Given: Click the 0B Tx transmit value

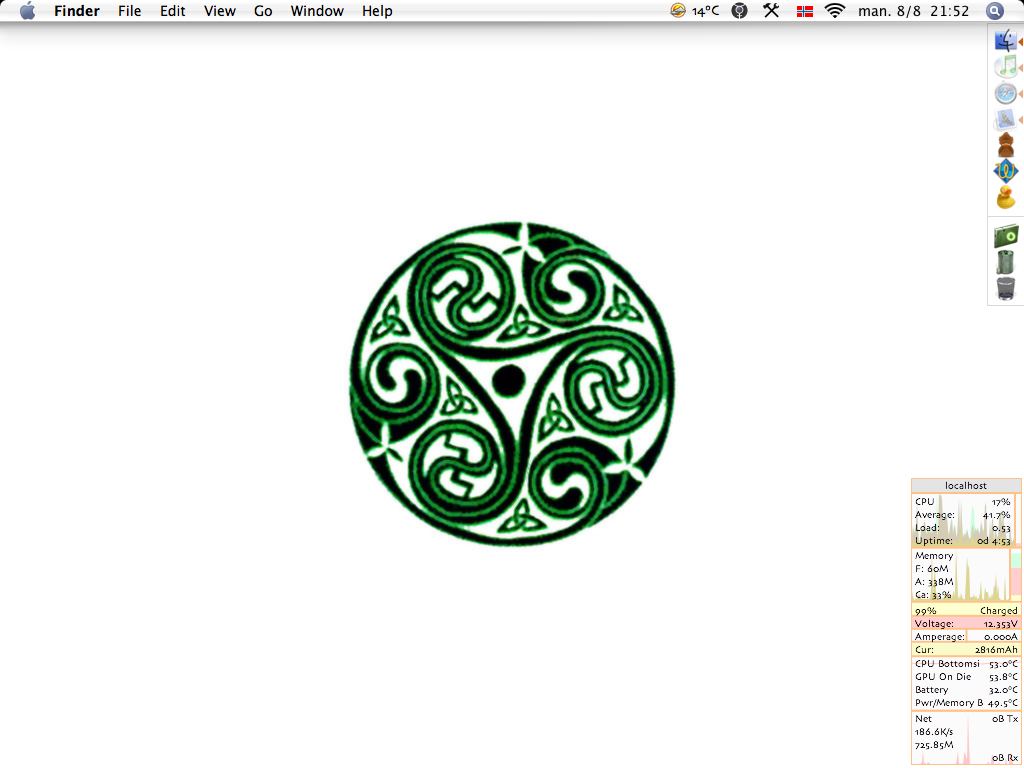Looking at the screenshot, I should point(1005,718).
